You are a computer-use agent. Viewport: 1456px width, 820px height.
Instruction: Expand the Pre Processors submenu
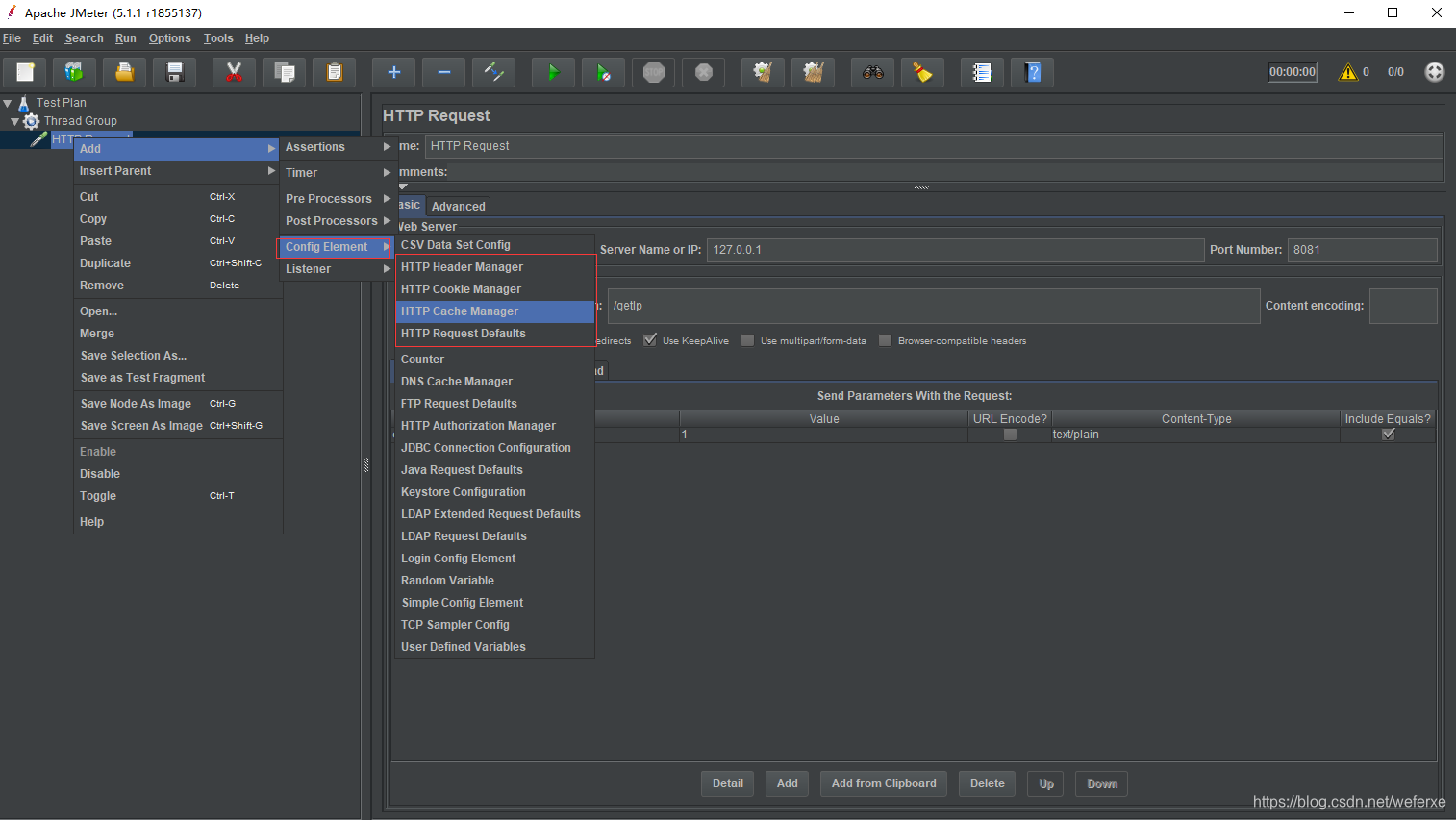(338, 199)
